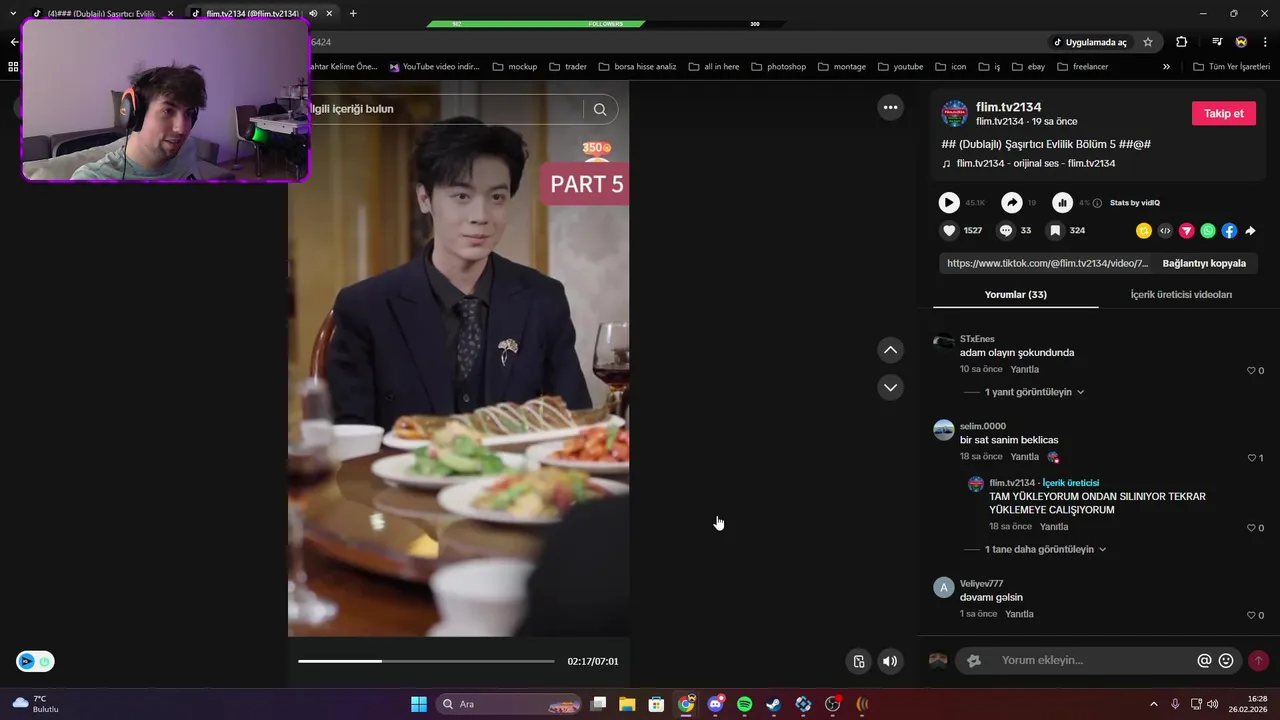The image size is (1280, 720).
Task: Seek on the video progress bar
Action: click(426, 661)
